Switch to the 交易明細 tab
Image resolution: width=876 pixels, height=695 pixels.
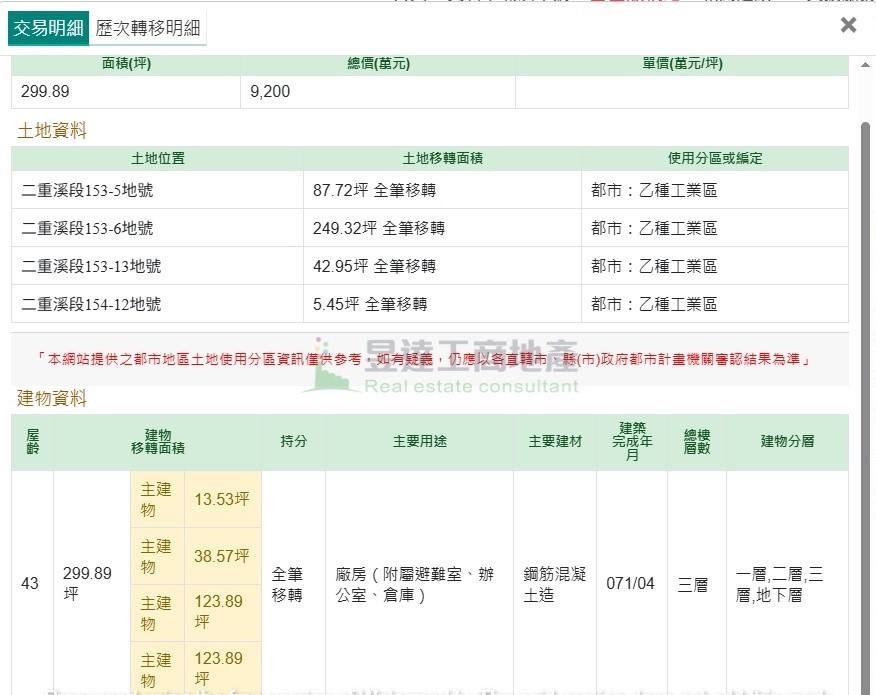(x=48, y=28)
